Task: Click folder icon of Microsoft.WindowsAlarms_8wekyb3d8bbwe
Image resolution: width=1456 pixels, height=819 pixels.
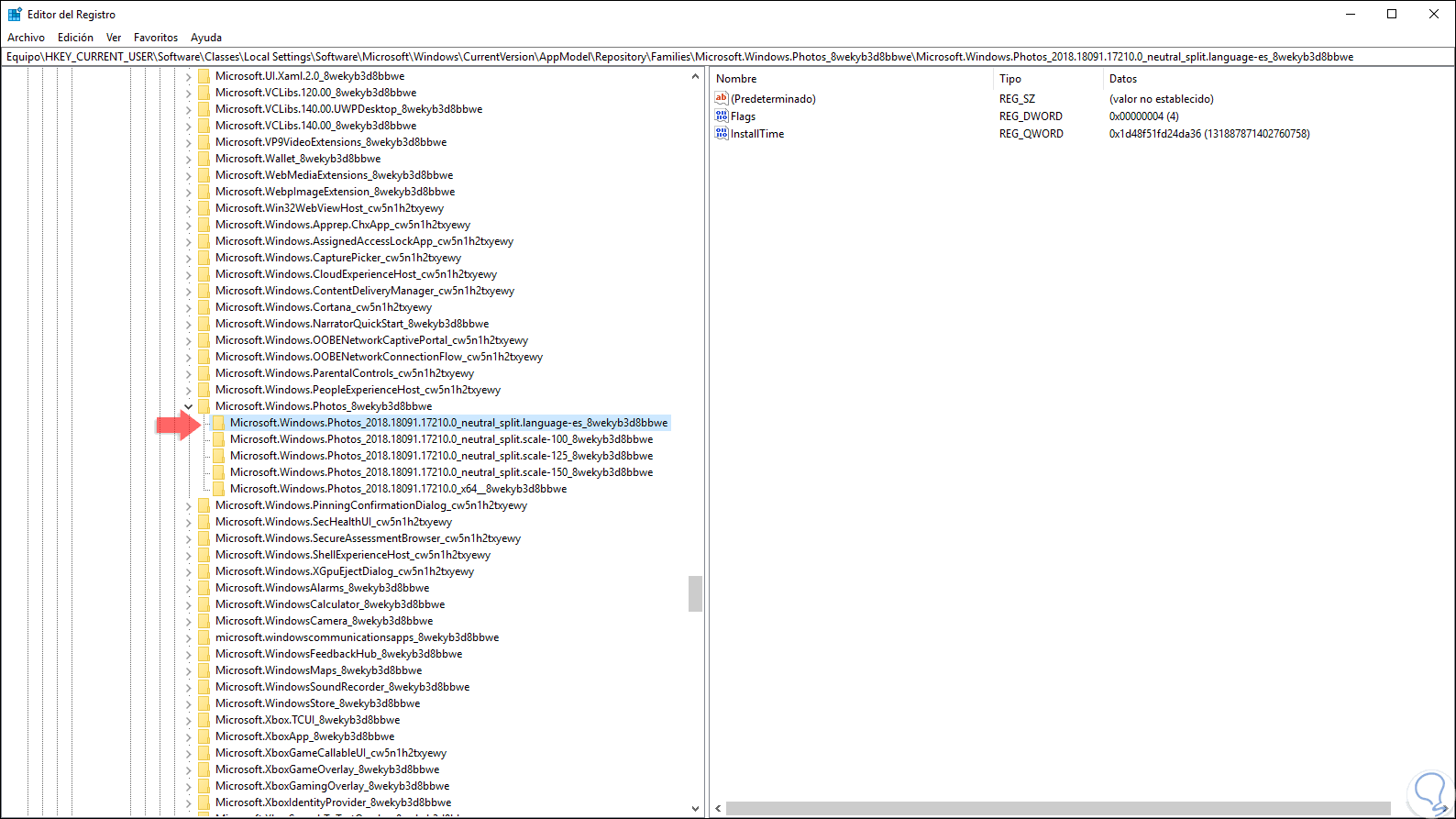Action: coord(204,588)
